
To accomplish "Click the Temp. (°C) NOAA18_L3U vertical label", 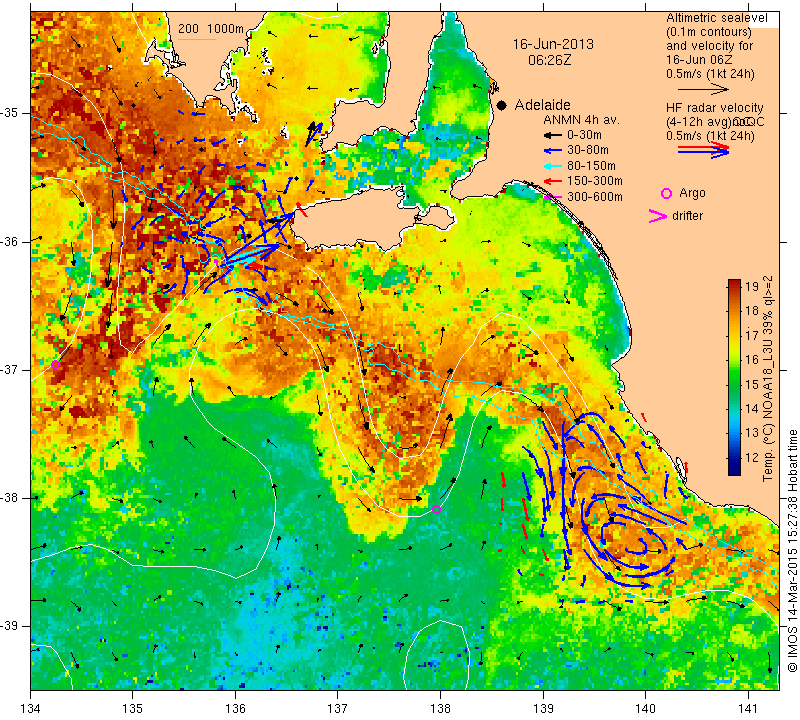I will (x=768, y=378).
